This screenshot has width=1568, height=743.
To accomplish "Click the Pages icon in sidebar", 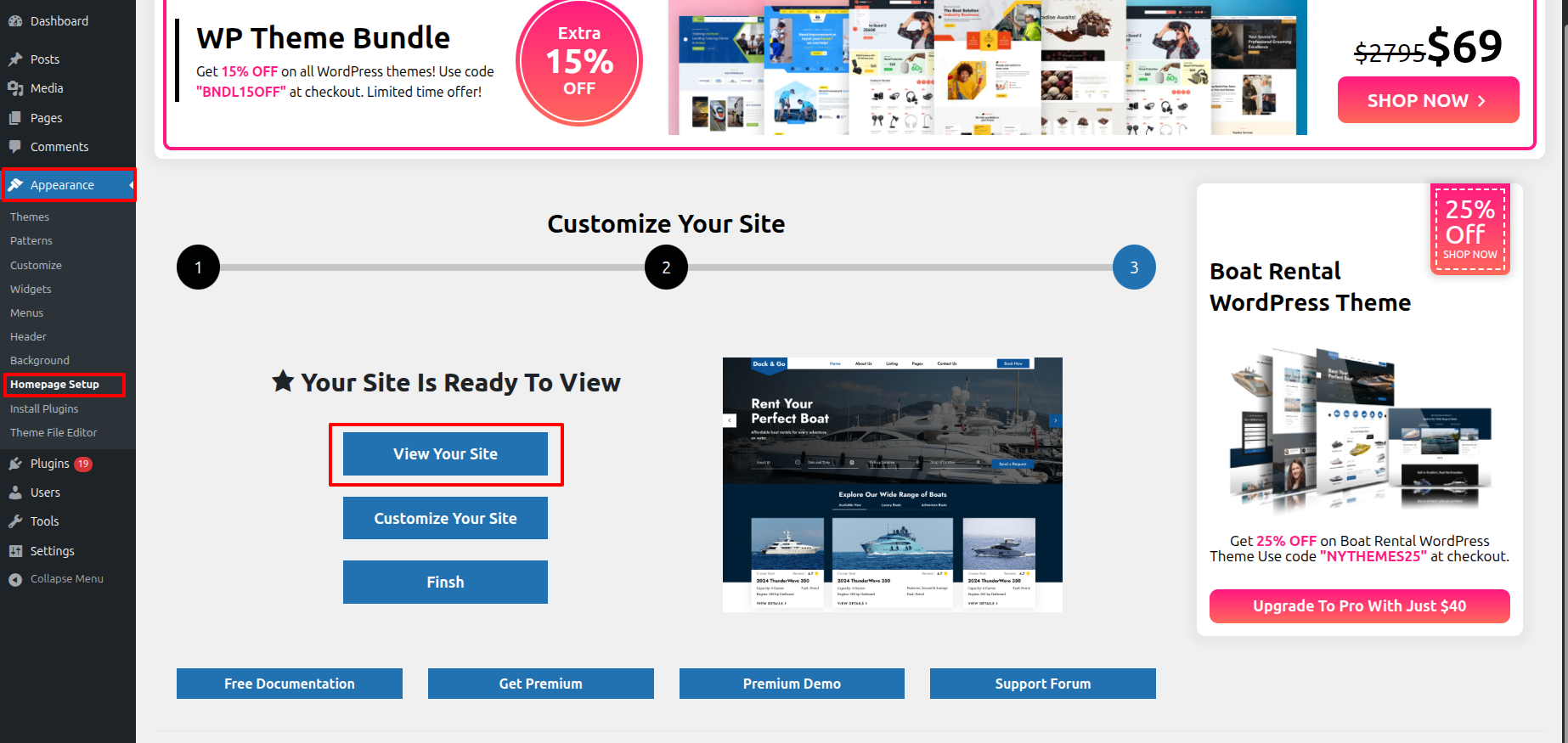I will (15, 118).
